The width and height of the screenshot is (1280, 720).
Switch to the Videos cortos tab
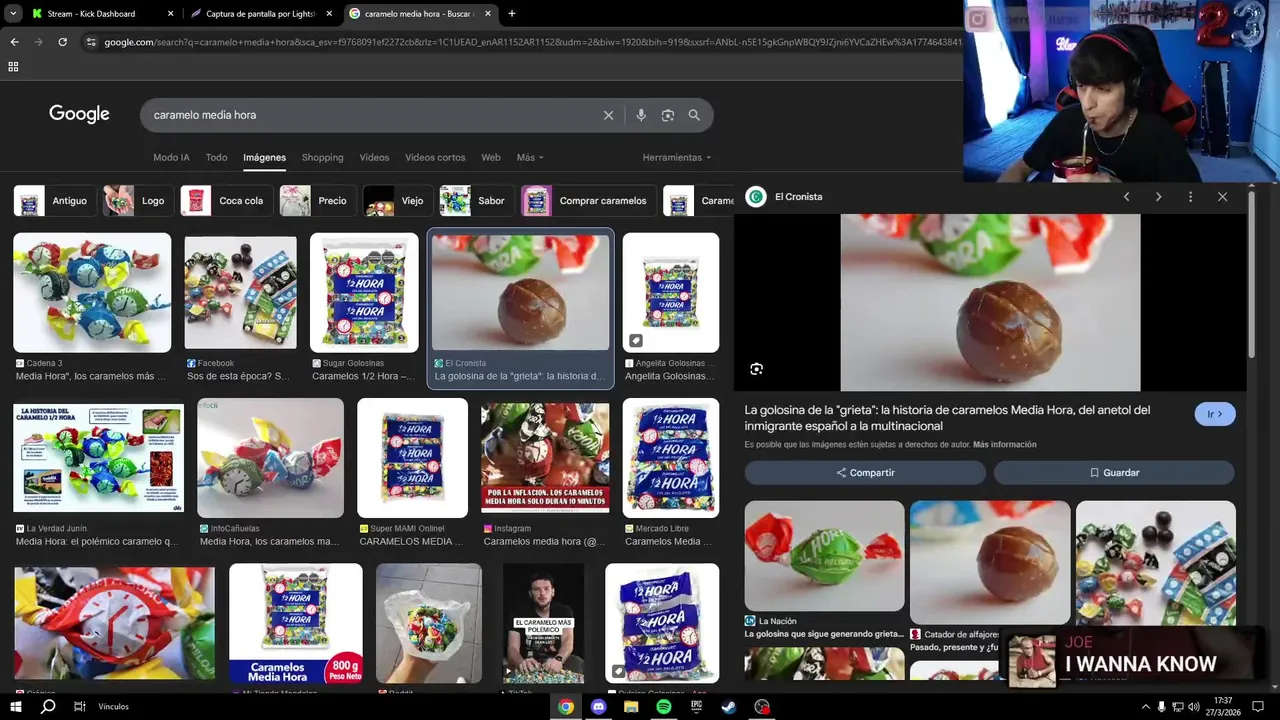[435, 157]
